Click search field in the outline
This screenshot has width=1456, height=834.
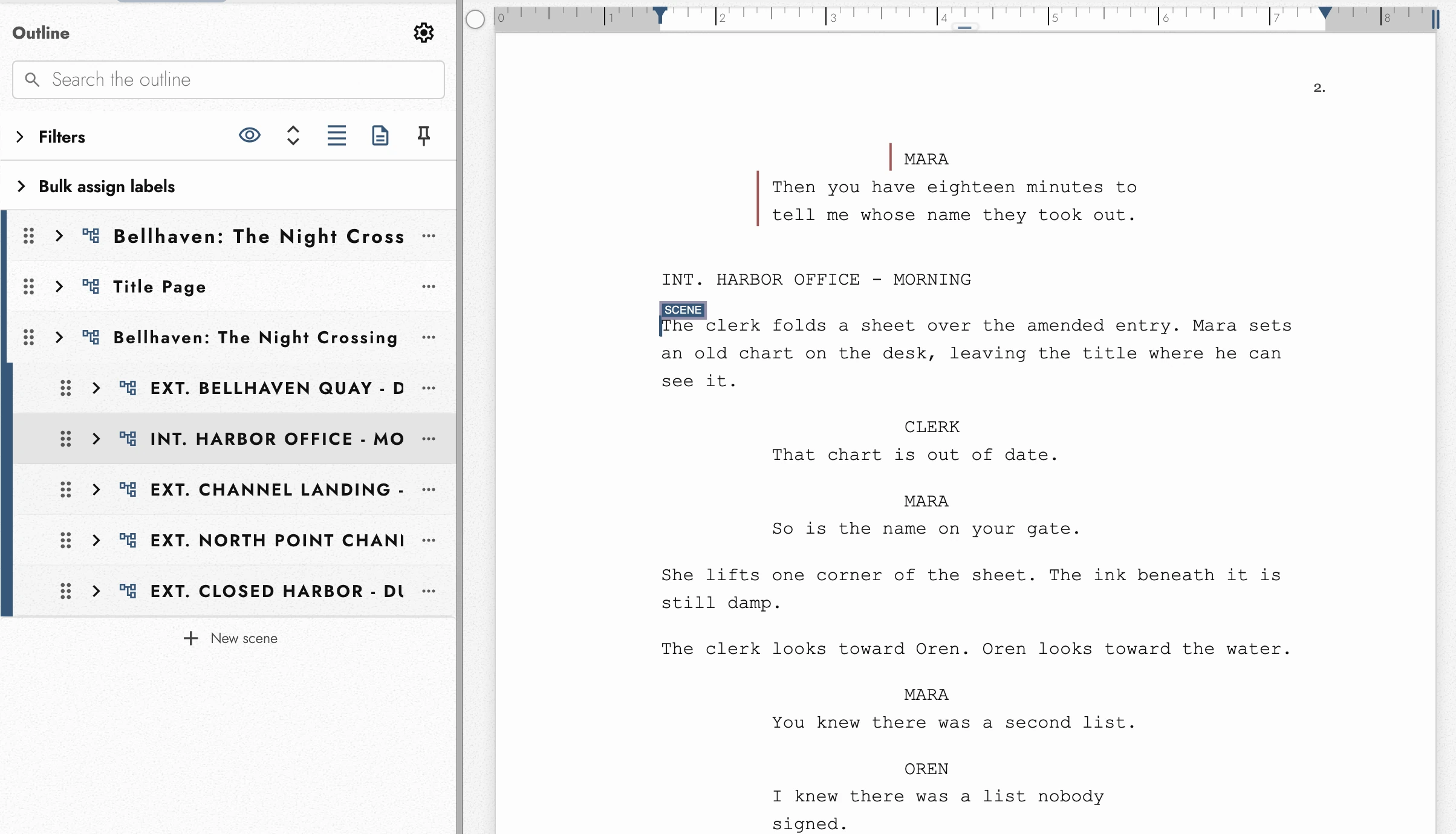point(229,80)
